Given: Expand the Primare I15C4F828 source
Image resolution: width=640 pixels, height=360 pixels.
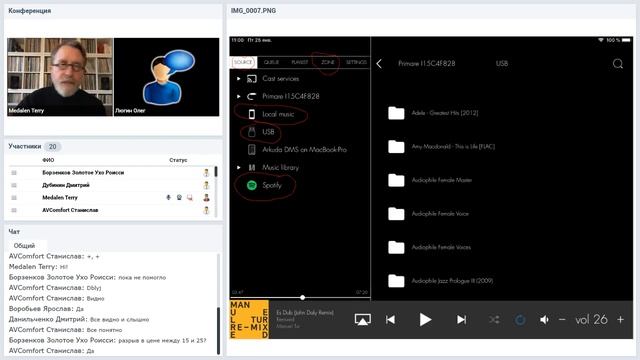Looking at the screenshot, I should tap(238, 97).
